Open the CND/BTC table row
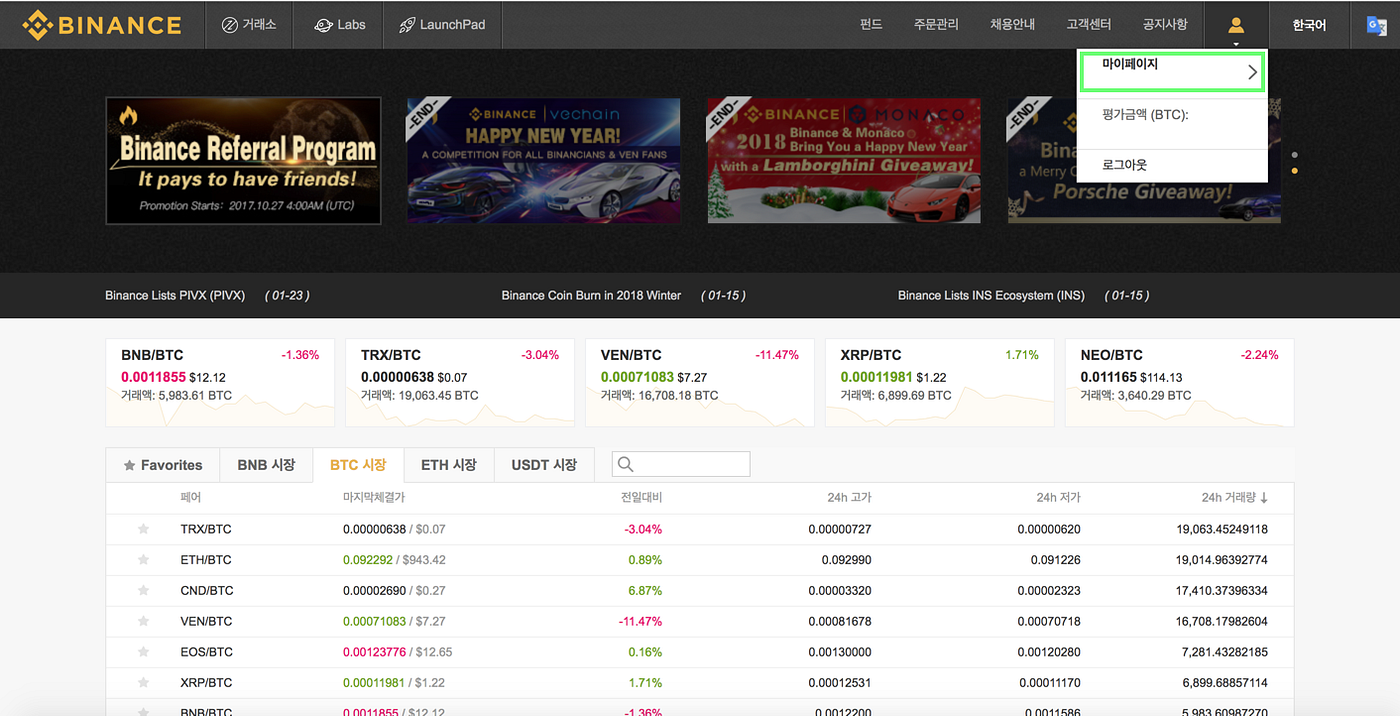1400x716 pixels. coord(700,590)
